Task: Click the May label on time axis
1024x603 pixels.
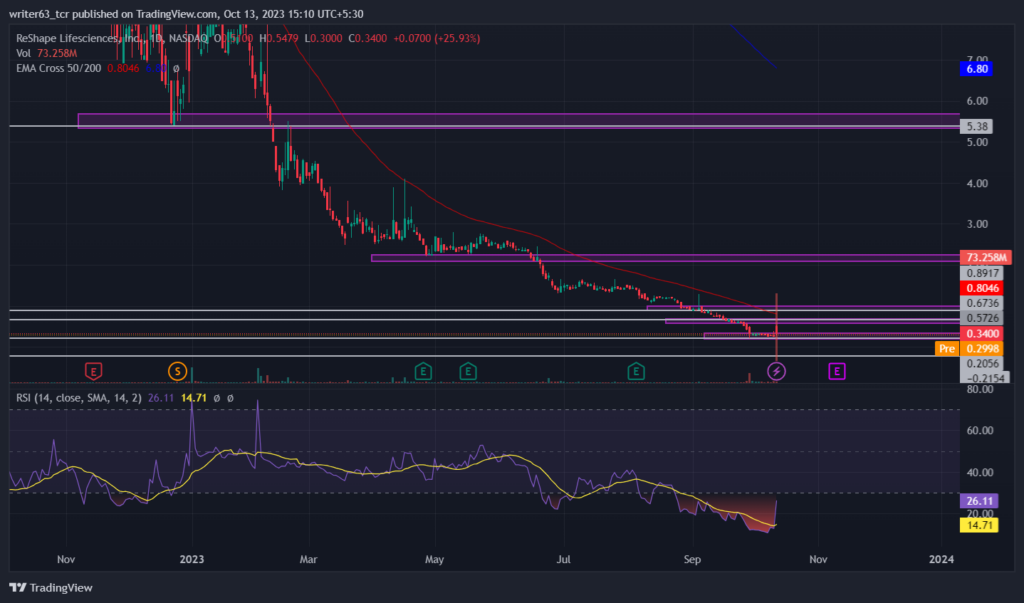Action: pyautogui.click(x=434, y=559)
